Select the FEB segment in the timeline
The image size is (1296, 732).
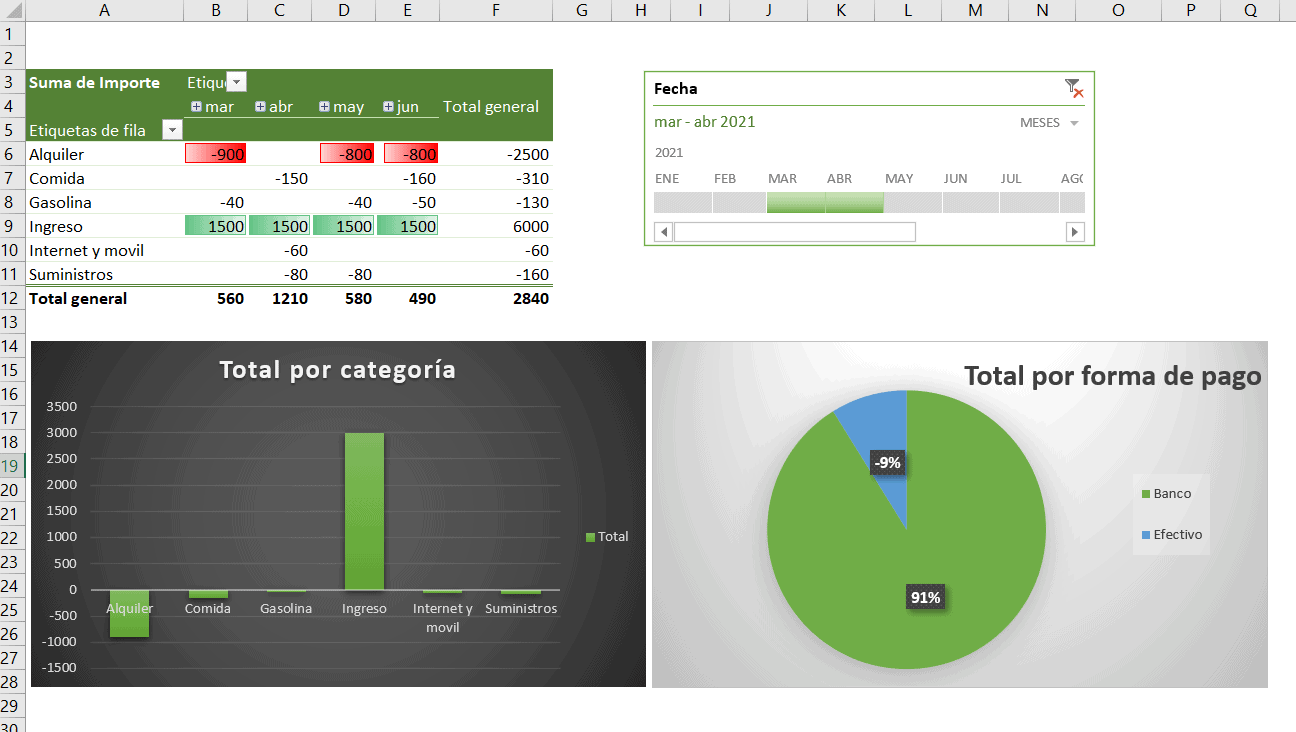740,202
